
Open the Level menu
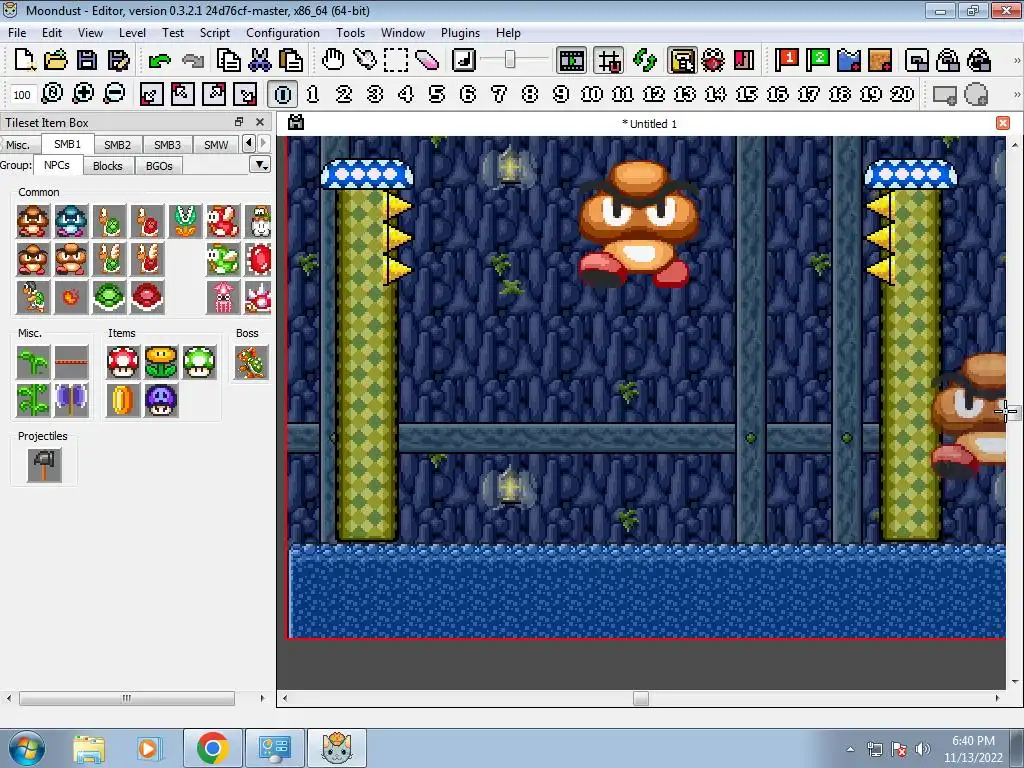tap(132, 33)
